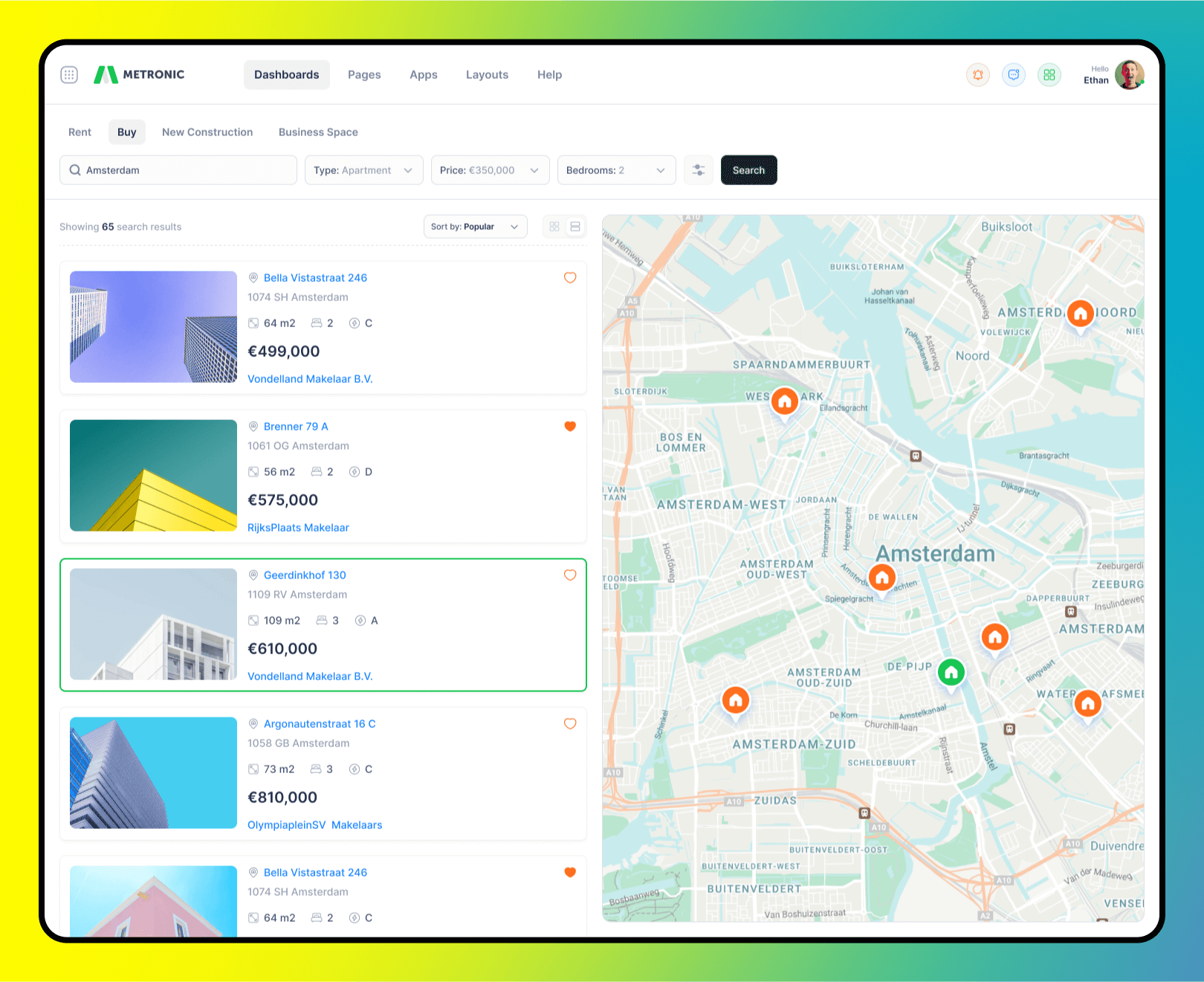Open the notifications bell icon
Image resolution: width=1204 pixels, height=982 pixels.
coord(978,74)
